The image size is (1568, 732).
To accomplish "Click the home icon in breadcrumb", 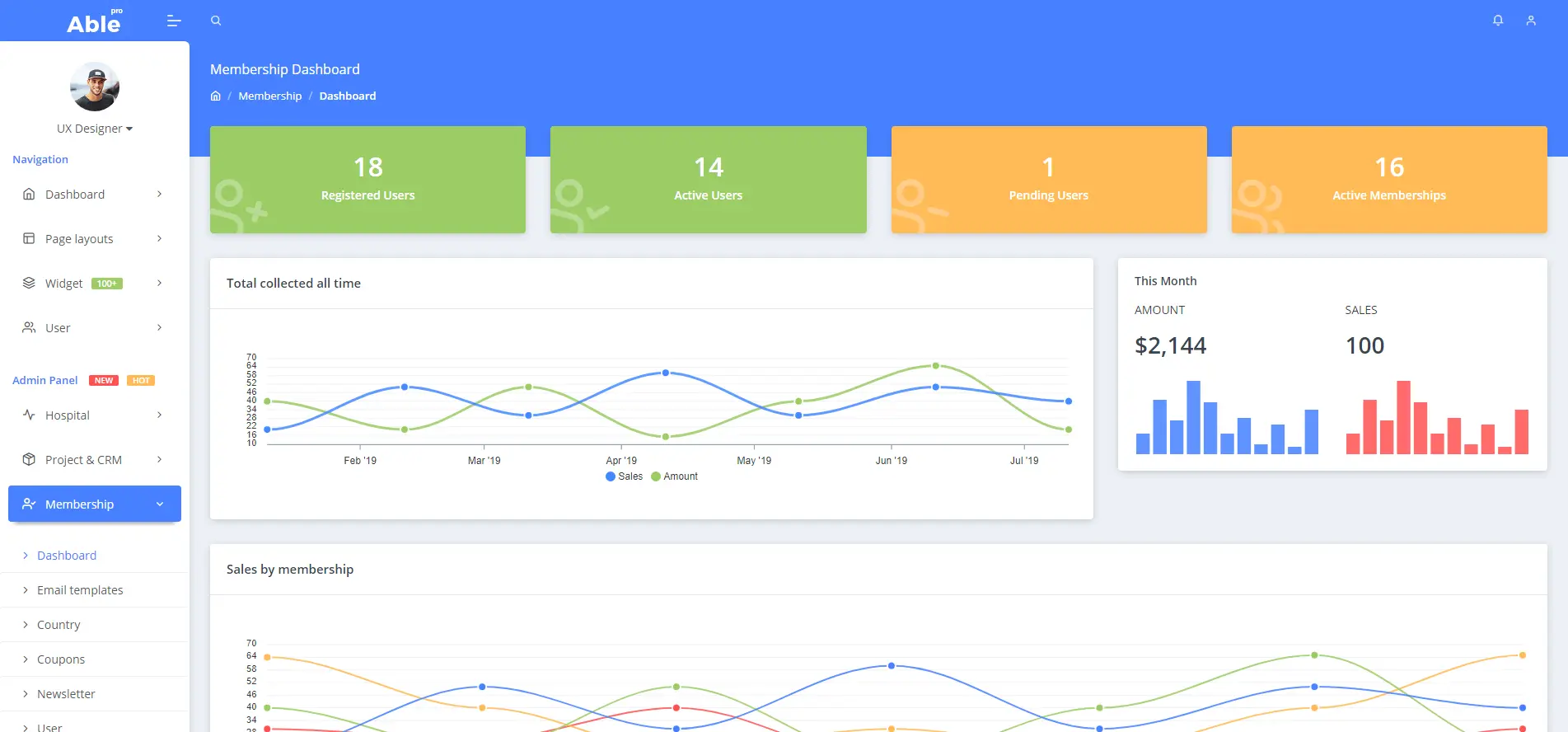I will (x=216, y=96).
